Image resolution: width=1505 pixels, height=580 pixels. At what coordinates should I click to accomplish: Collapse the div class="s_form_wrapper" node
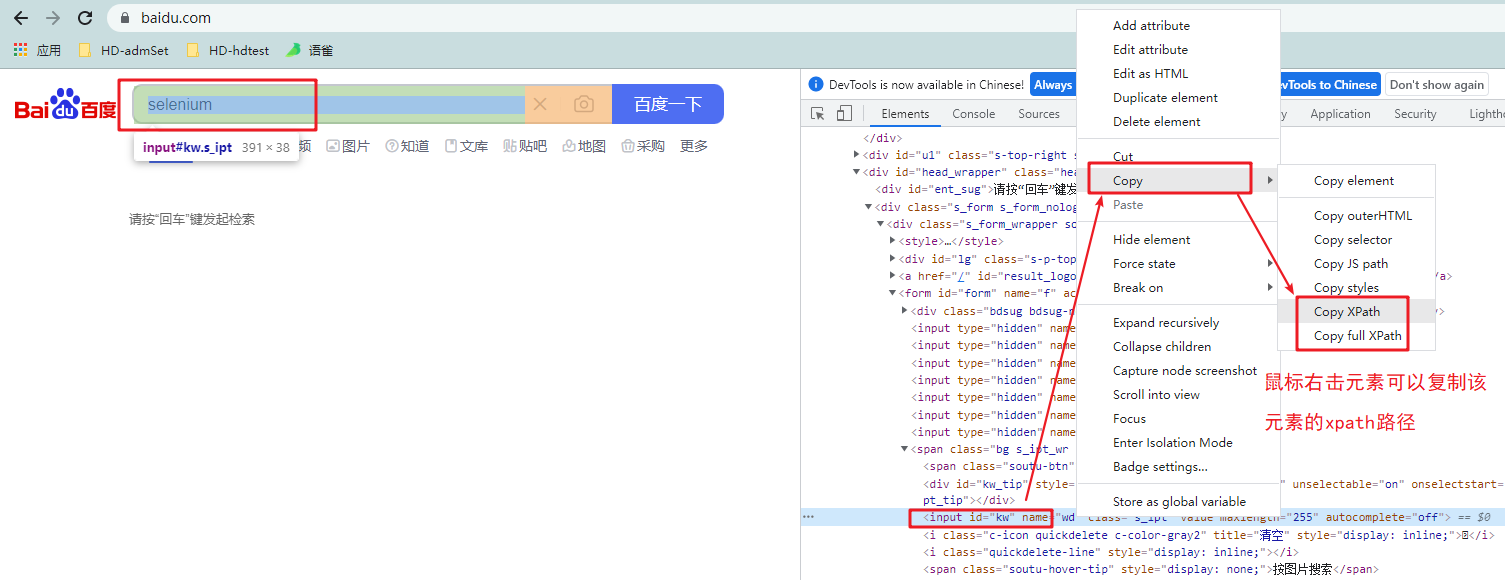tap(880, 224)
